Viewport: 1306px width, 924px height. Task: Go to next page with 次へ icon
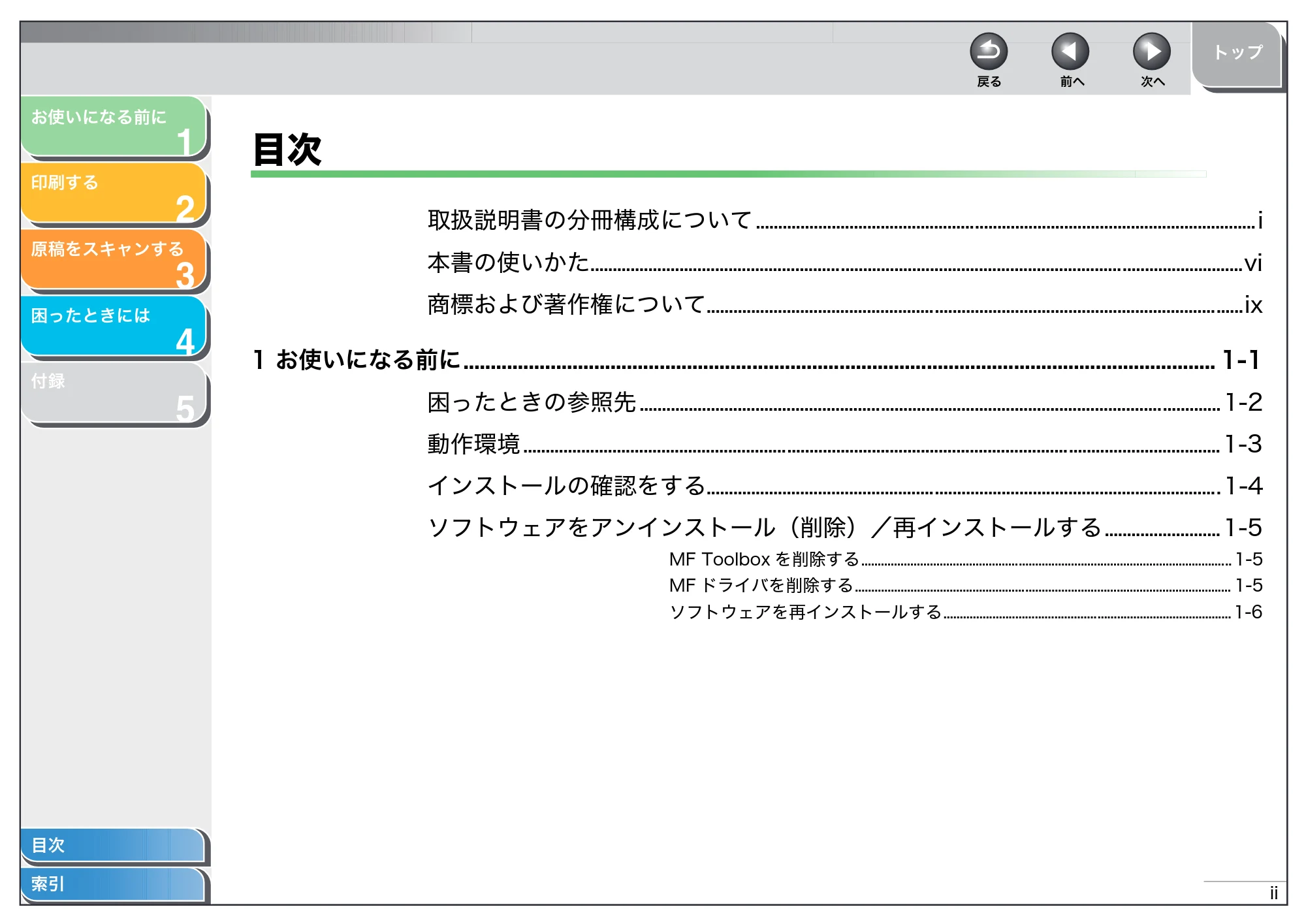click(x=1152, y=52)
